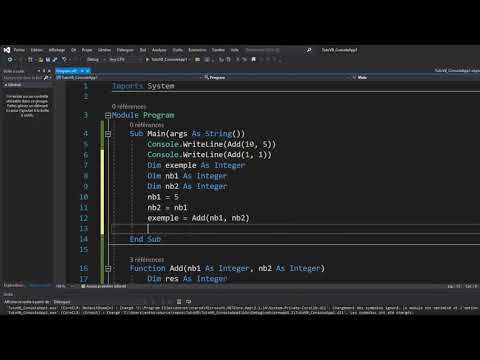
Task: Open the Outils menu
Action: tap(178, 50)
